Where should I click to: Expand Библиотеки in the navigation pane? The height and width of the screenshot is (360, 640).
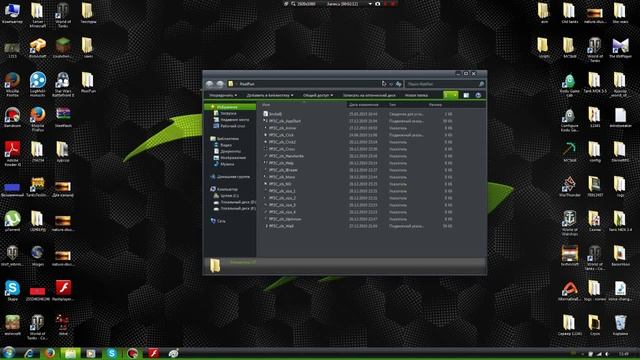[x=224, y=139]
